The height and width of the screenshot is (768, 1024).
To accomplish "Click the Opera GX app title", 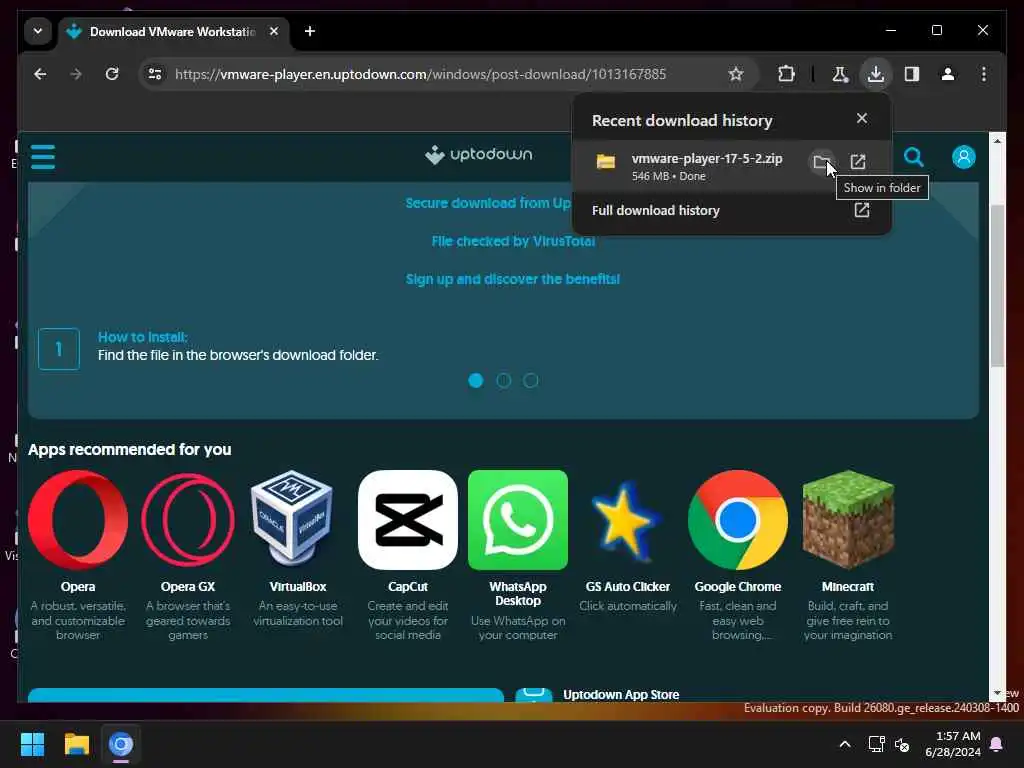I will point(188,586).
